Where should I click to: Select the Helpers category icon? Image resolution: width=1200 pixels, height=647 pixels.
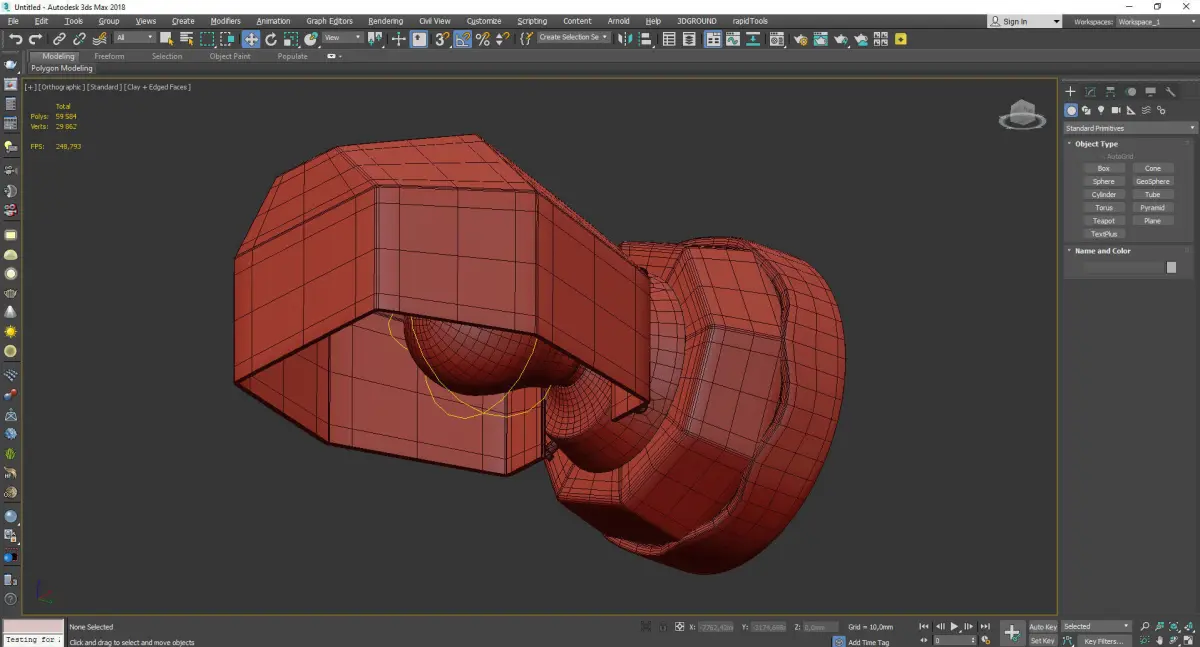pos(1131,110)
